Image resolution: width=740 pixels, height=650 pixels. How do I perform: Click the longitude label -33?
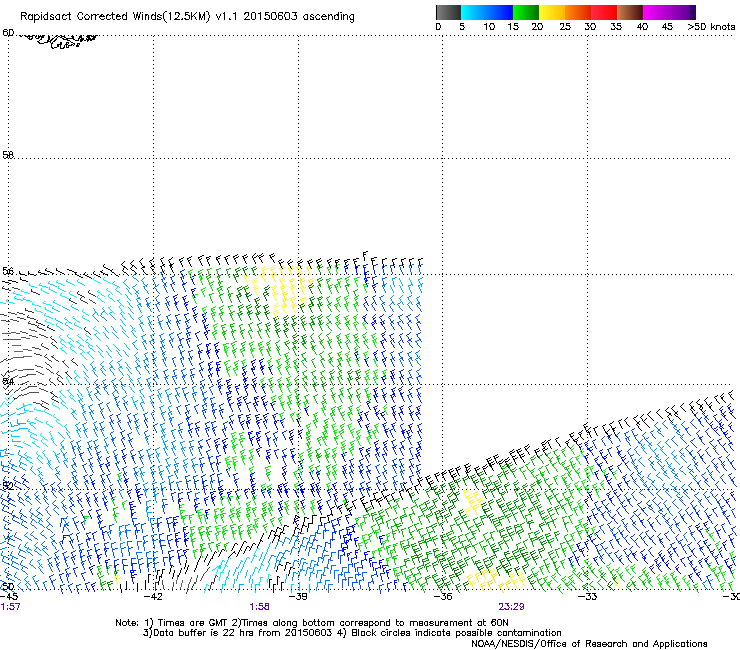click(x=587, y=596)
